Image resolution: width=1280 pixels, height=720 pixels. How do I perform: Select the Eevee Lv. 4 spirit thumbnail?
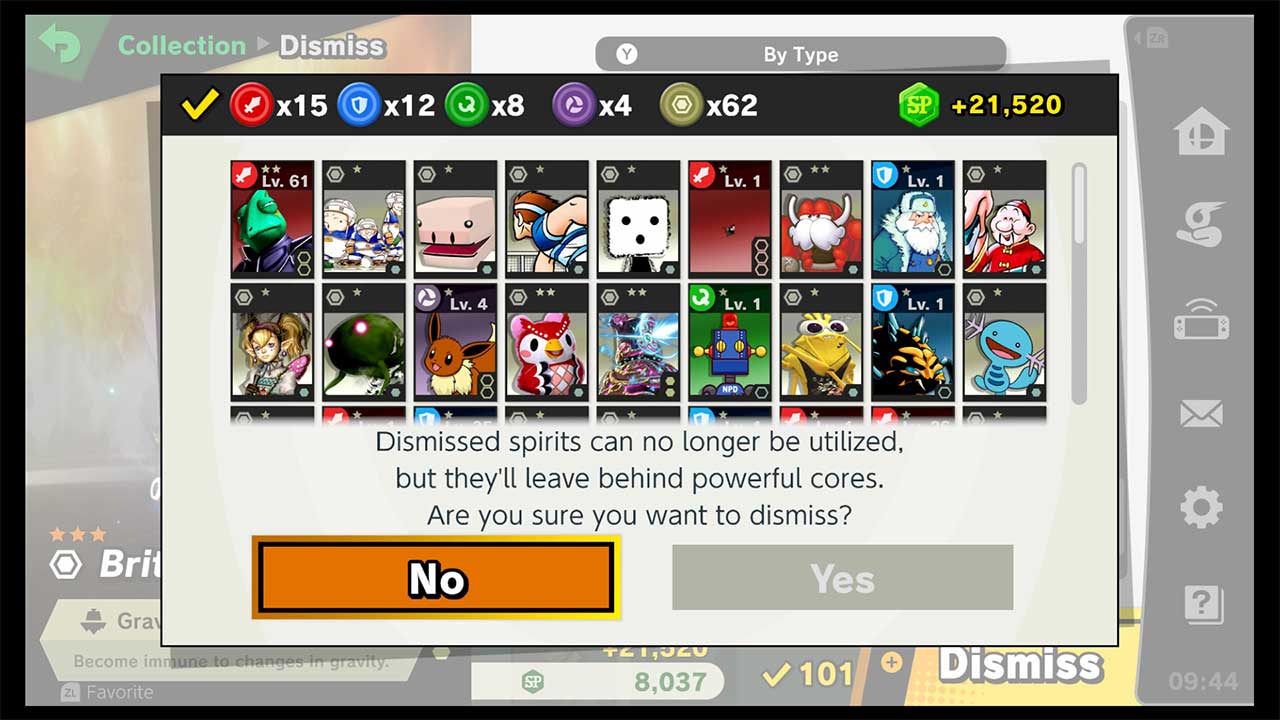[455, 341]
